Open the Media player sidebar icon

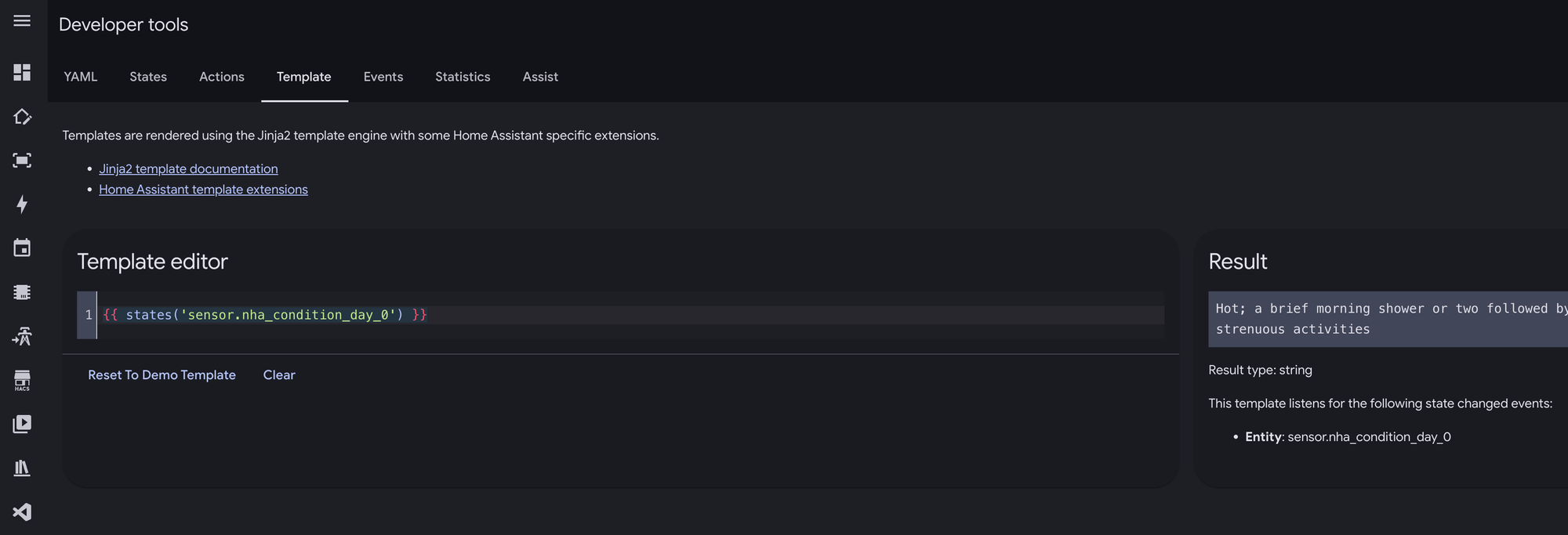[22, 424]
